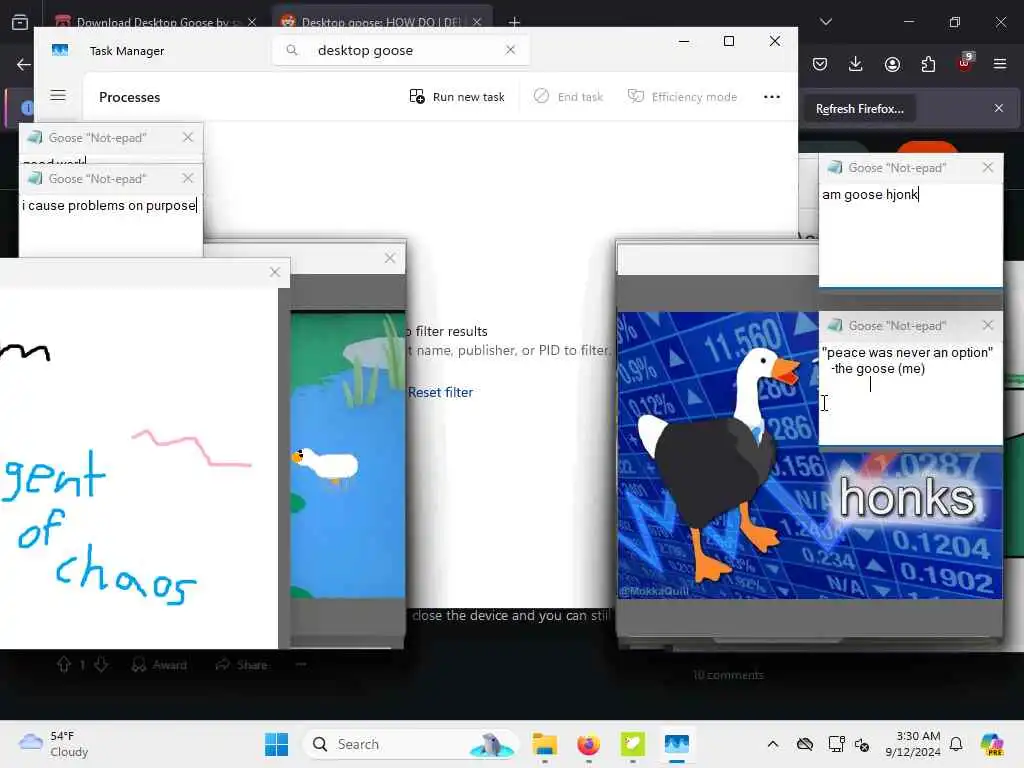Close the 'am goose hjonk' Not-epad window

[x=987, y=168]
